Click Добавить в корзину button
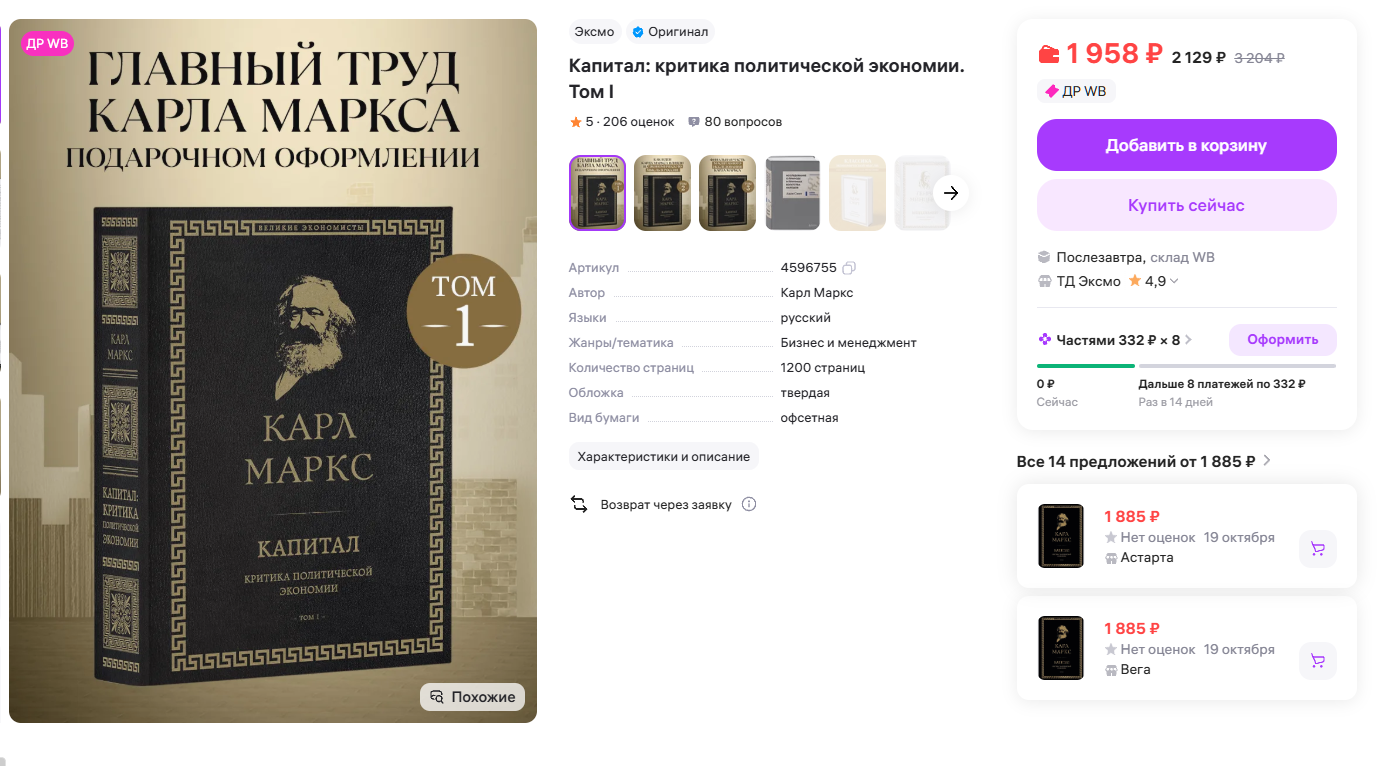Viewport: 1381px width, 766px height. click(1187, 145)
